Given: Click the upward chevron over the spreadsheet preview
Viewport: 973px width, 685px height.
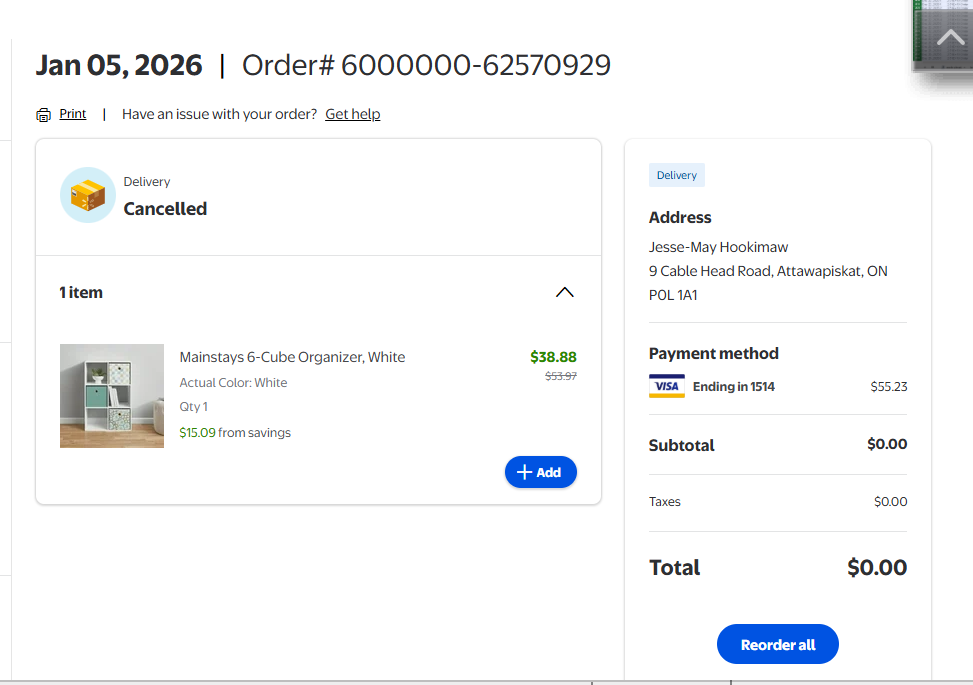Looking at the screenshot, I should click(x=949, y=39).
